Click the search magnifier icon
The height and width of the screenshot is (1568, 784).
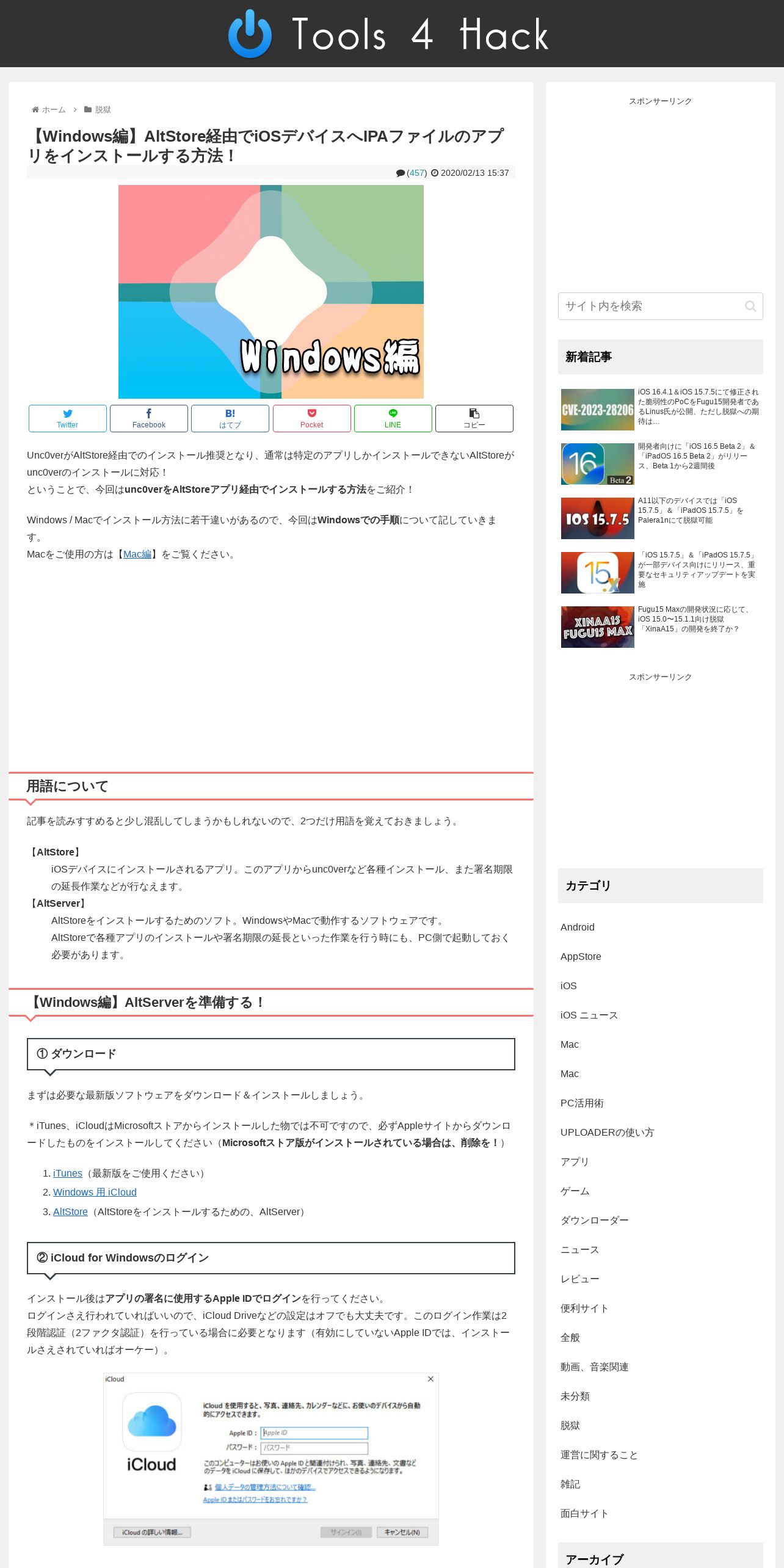click(x=750, y=307)
